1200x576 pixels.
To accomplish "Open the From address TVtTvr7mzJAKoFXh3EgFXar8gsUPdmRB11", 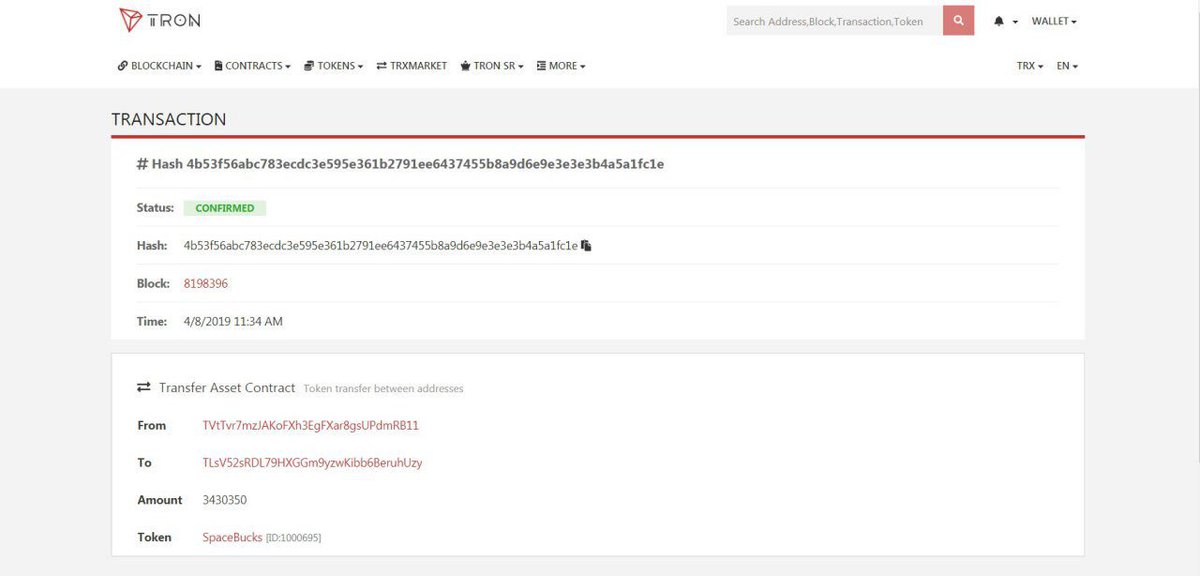I will pos(310,426).
